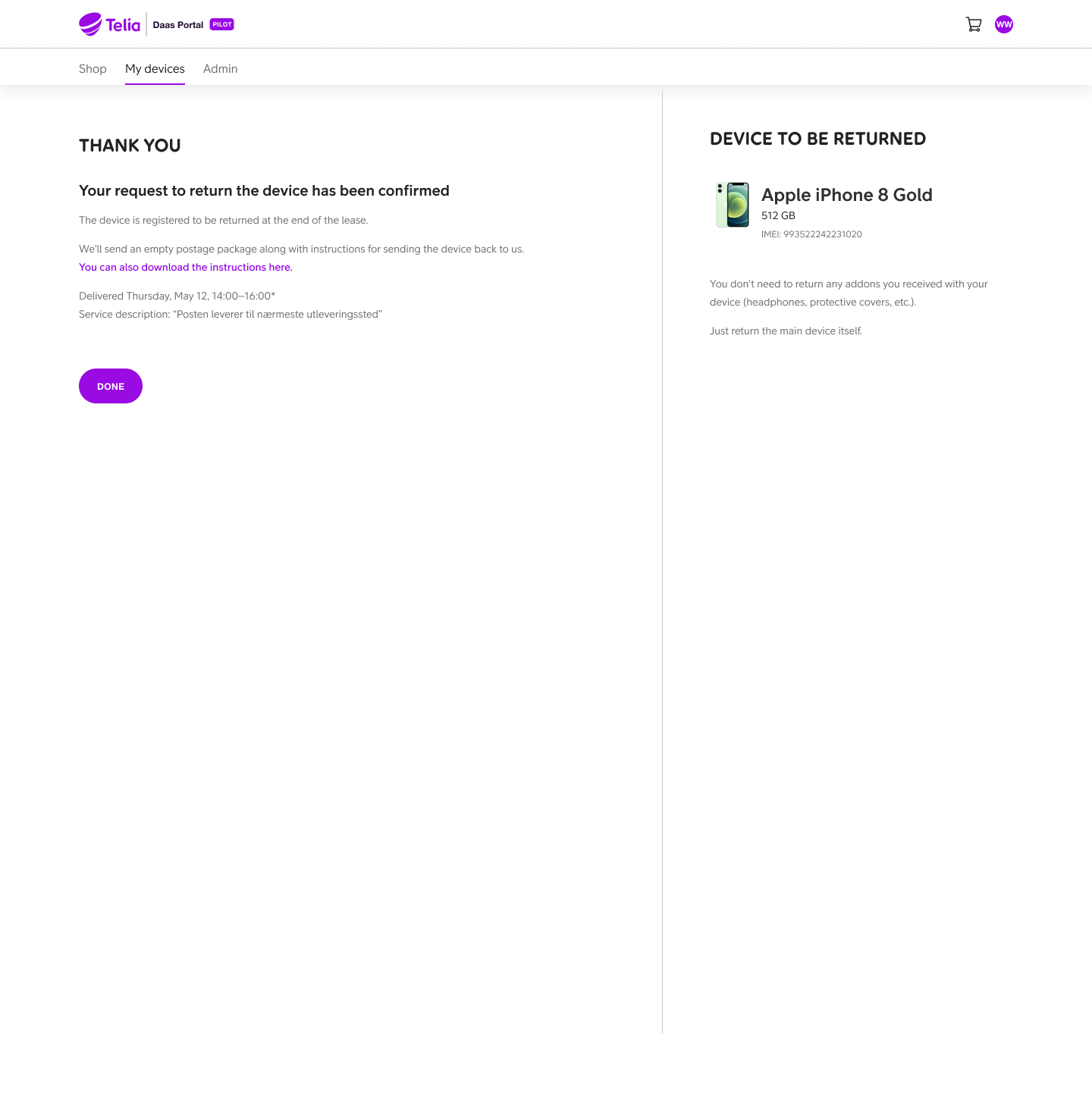The height and width of the screenshot is (1101, 1092).
Task: Click the iPhone device thumbnail
Action: [733, 205]
